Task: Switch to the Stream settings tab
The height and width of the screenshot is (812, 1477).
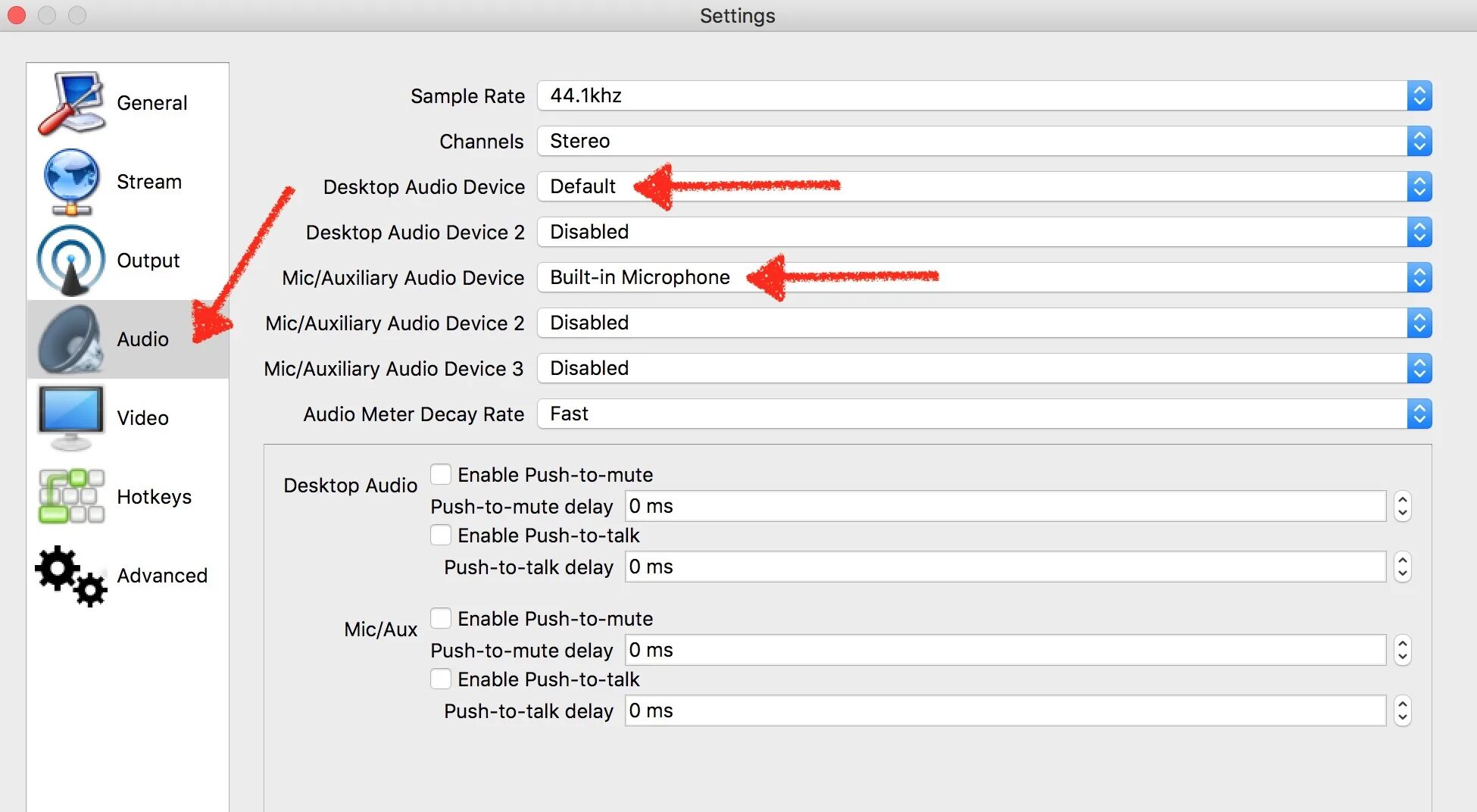Action: click(x=149, y=182)
